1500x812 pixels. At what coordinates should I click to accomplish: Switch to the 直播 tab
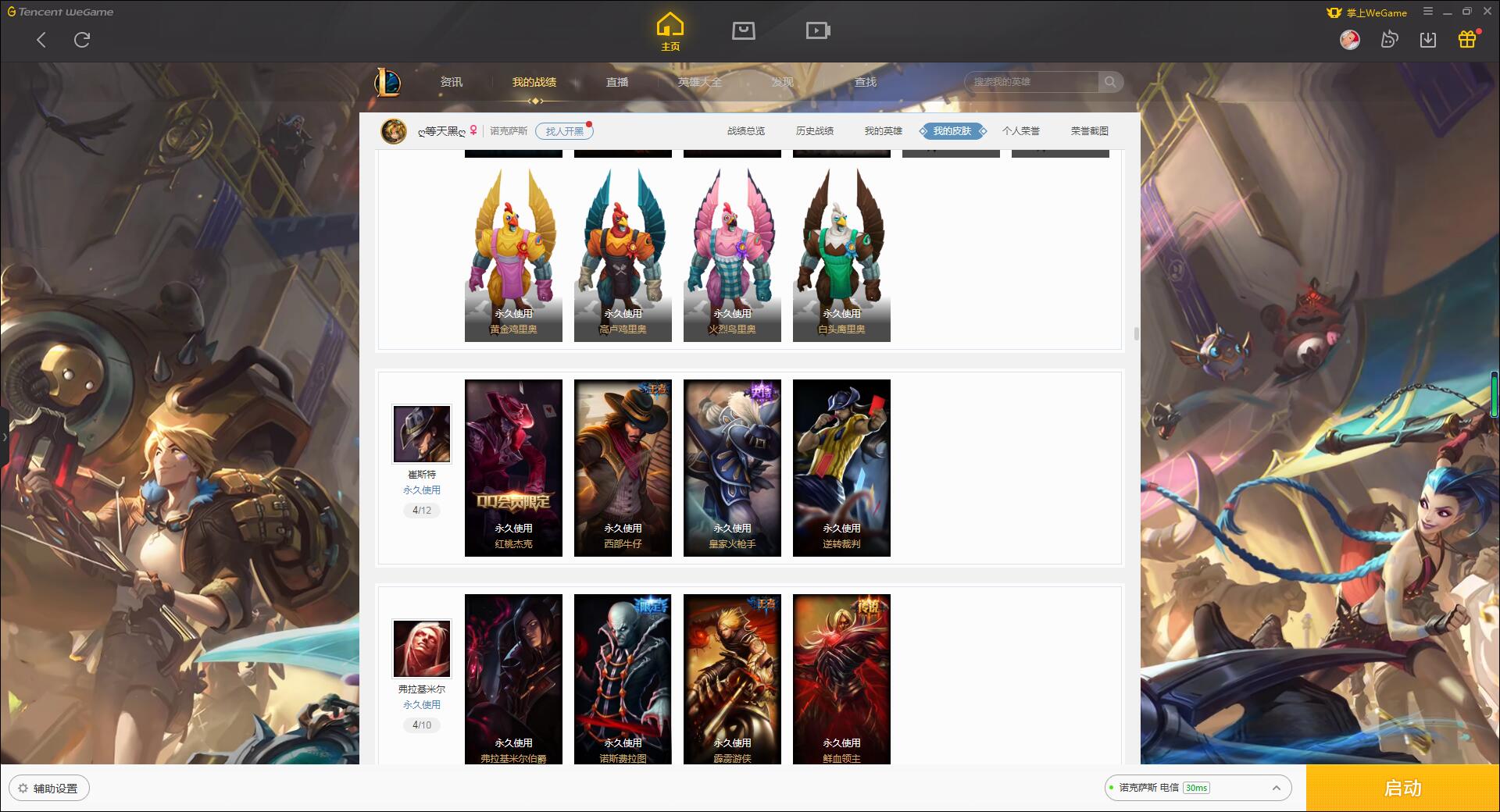(617, 82)
